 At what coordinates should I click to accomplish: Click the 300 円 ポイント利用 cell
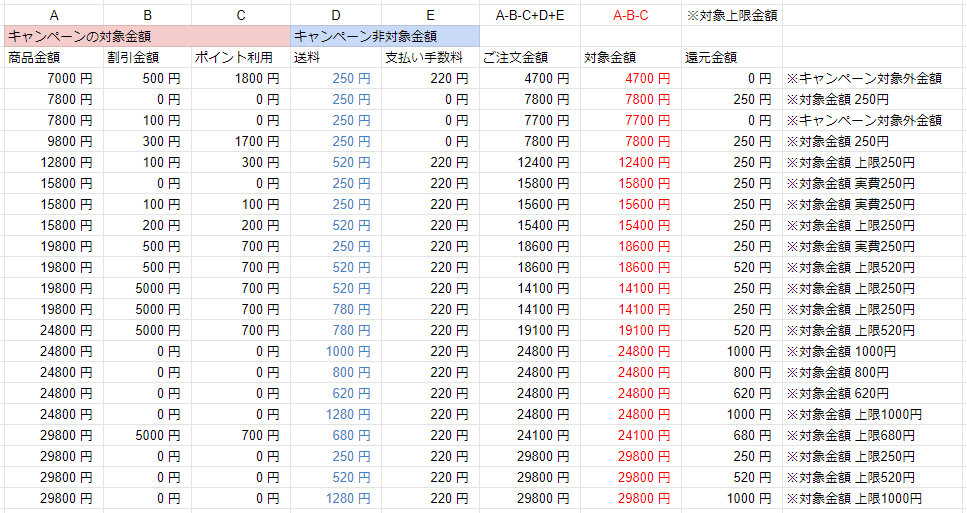tap(241, 162)
